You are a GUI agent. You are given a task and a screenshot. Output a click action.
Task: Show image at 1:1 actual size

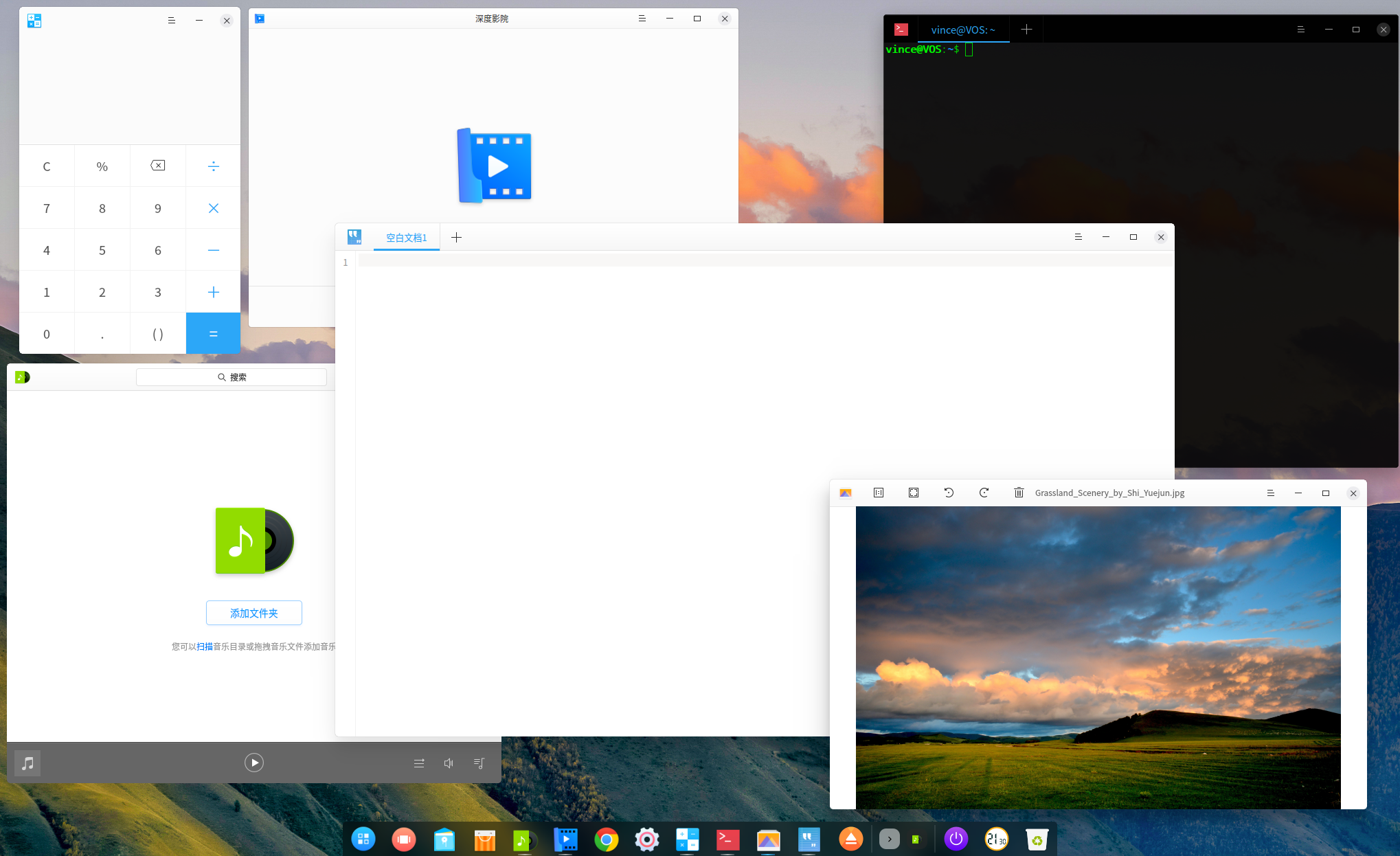879,493
